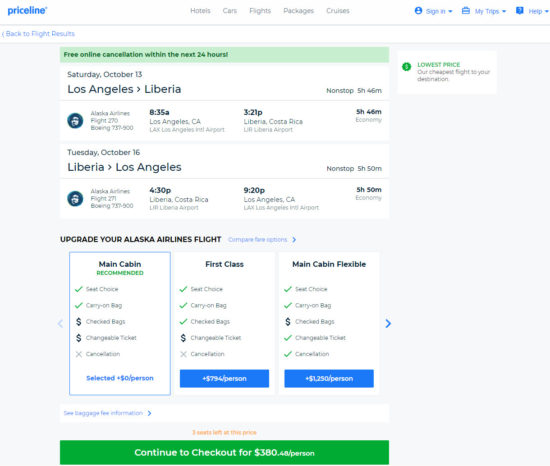The image size is (550, 466).
Task: Click Changeable Ticket checkmark in Main Cabin Flexible
Action: coord(288,338)
